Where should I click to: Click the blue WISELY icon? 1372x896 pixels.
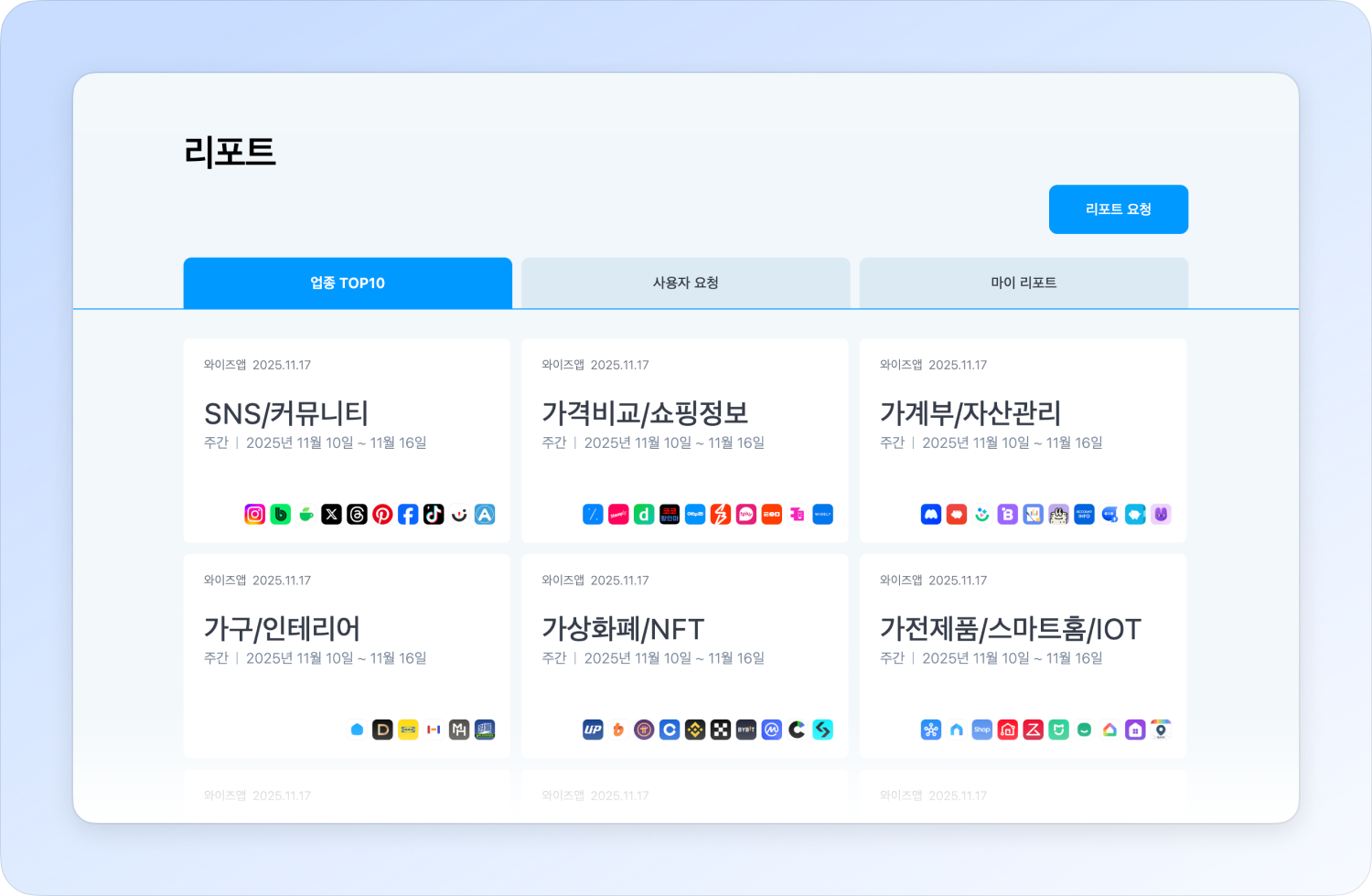coord(823,515)
